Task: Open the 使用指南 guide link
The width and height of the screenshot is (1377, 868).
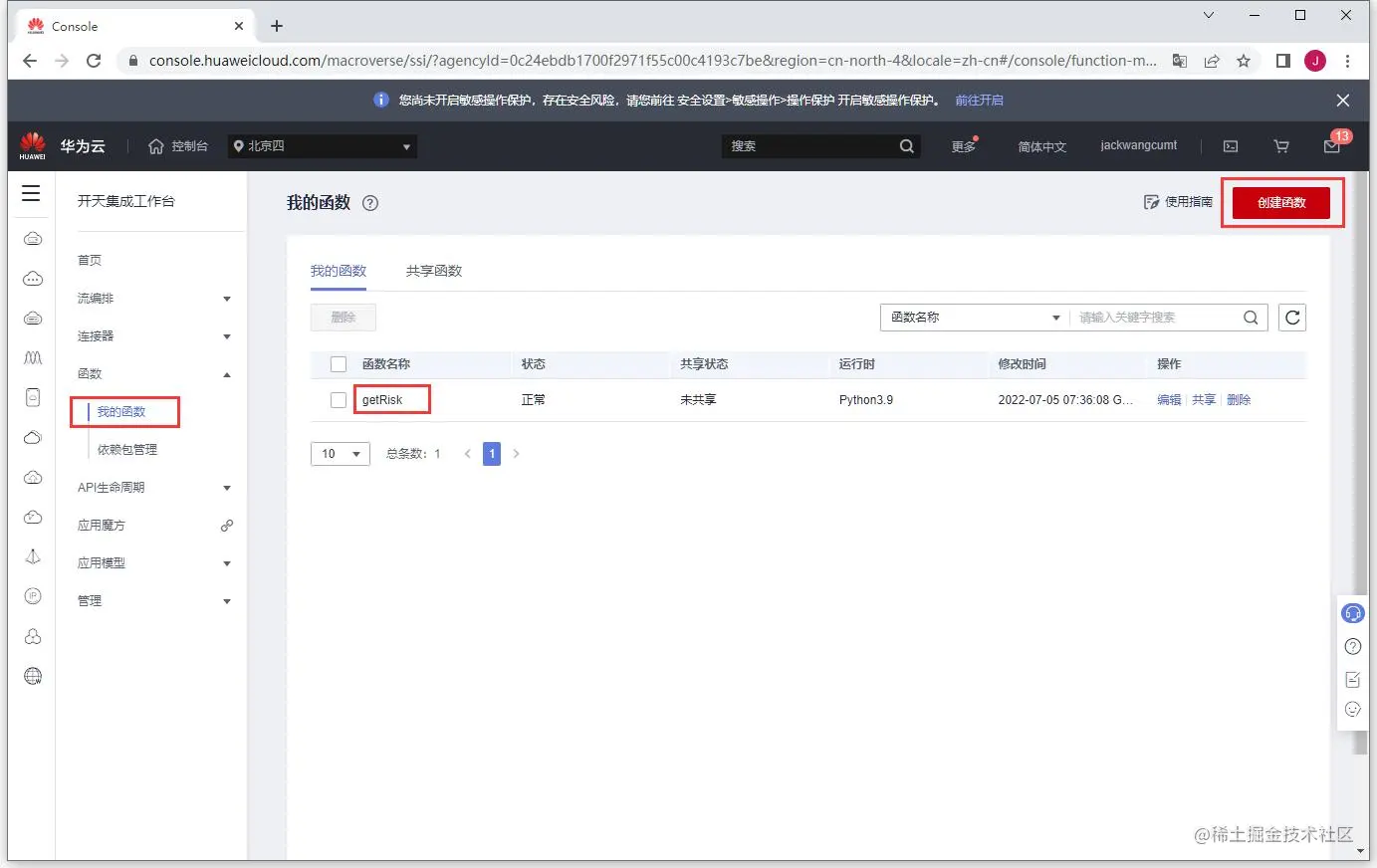Action: (1179, 202)
